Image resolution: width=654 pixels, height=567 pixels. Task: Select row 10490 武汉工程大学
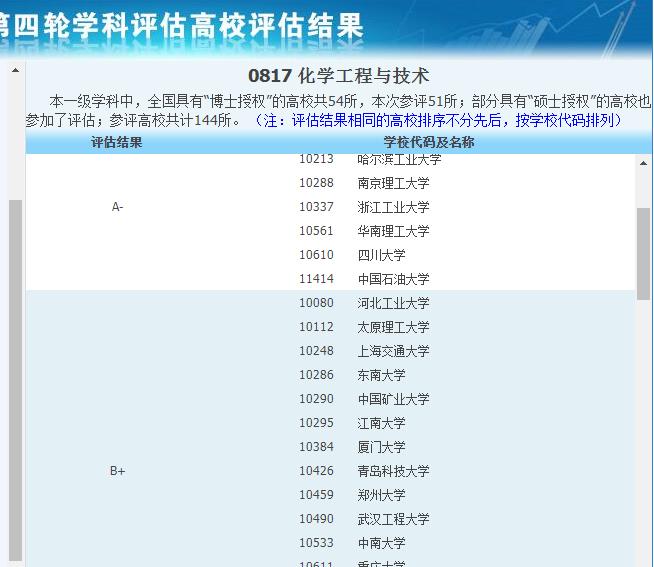point(364,519)
